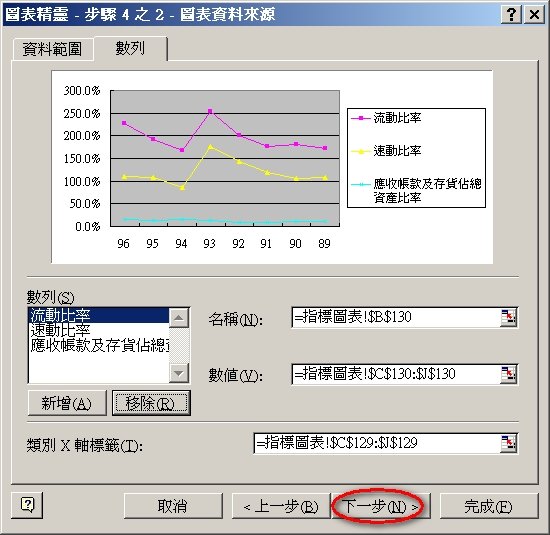Click the range selector icon in 數值 field
550x535 pixels.
(x=508, y=374)
